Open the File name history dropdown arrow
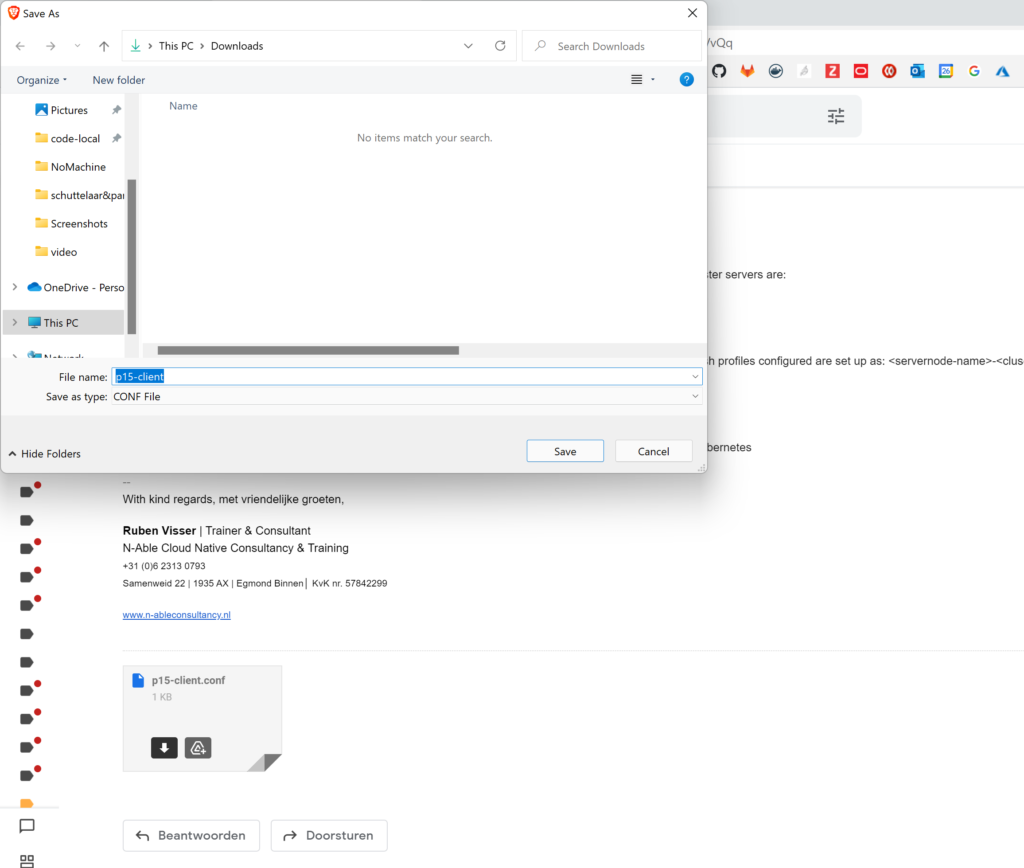Screen dimensions: 1024x868 [695, 377]
